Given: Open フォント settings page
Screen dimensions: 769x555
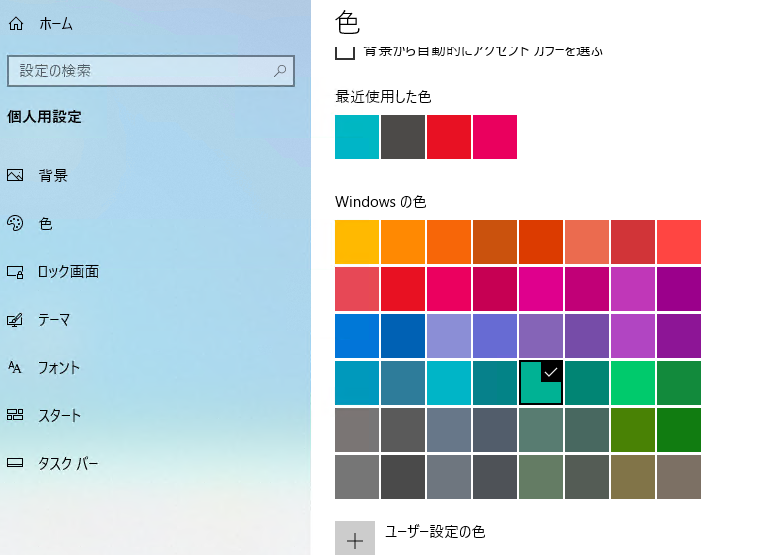Looking at the screenshot, I should click(x=59, y=367).
